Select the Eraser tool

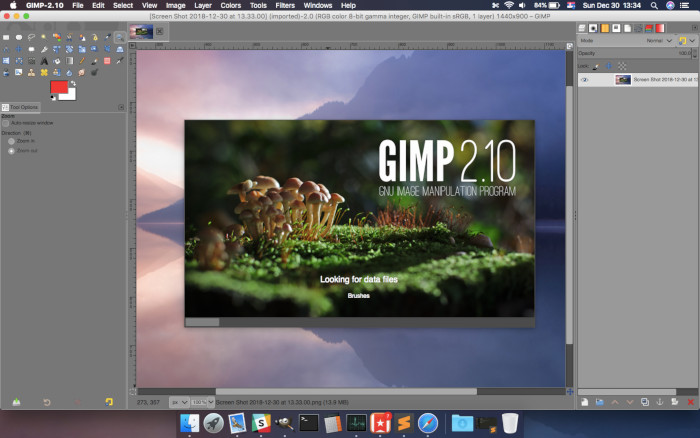107,61
